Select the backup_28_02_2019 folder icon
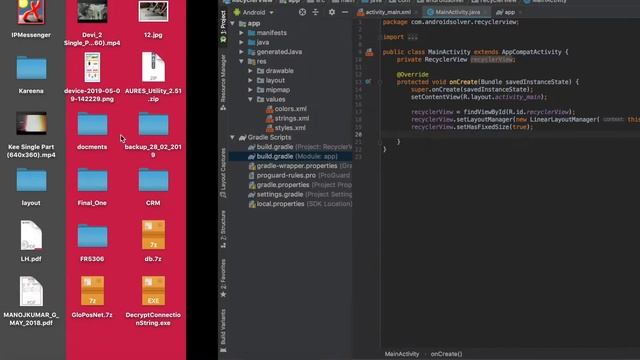Image resolution: width=640 pixels, height=360 pixels. point(153,124)
